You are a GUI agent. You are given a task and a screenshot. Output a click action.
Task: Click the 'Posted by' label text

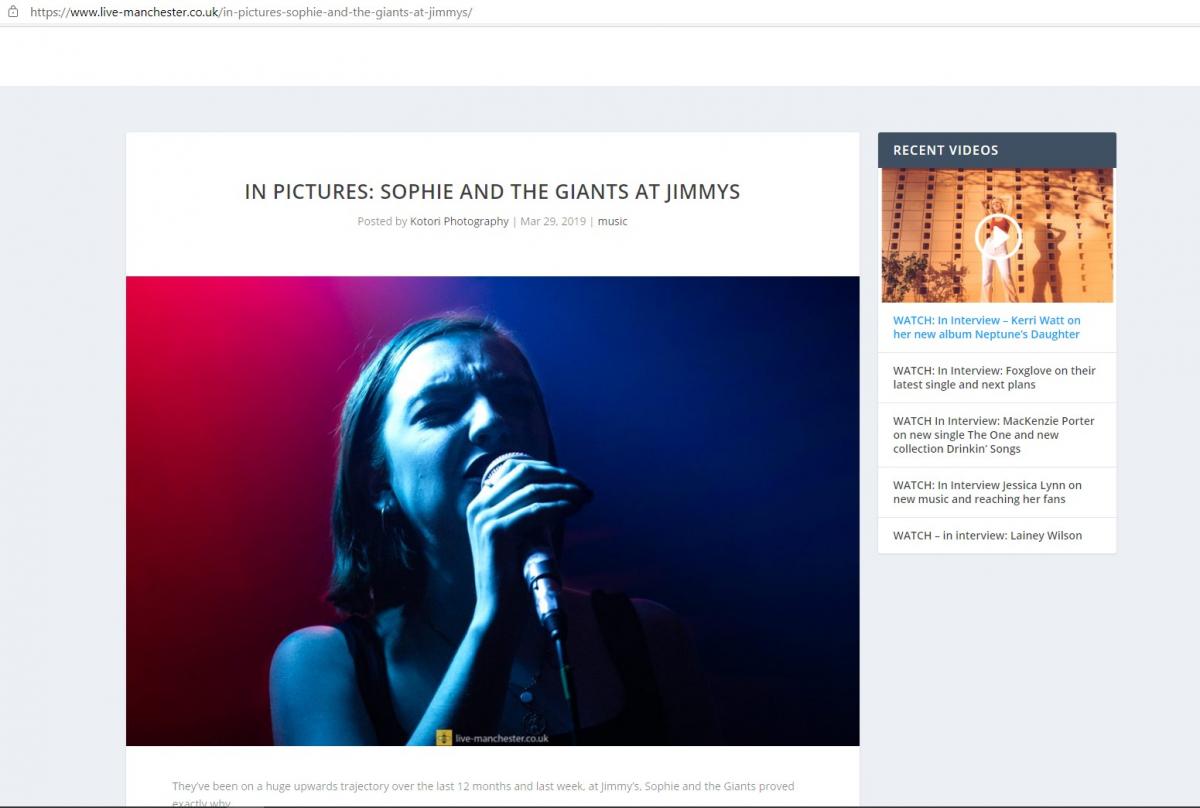coord(381,221)
